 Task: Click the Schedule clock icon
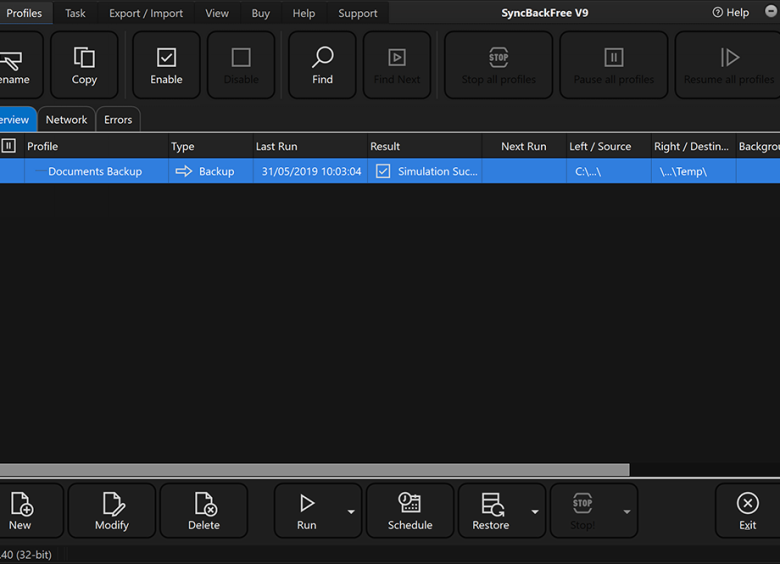point(410,503)
